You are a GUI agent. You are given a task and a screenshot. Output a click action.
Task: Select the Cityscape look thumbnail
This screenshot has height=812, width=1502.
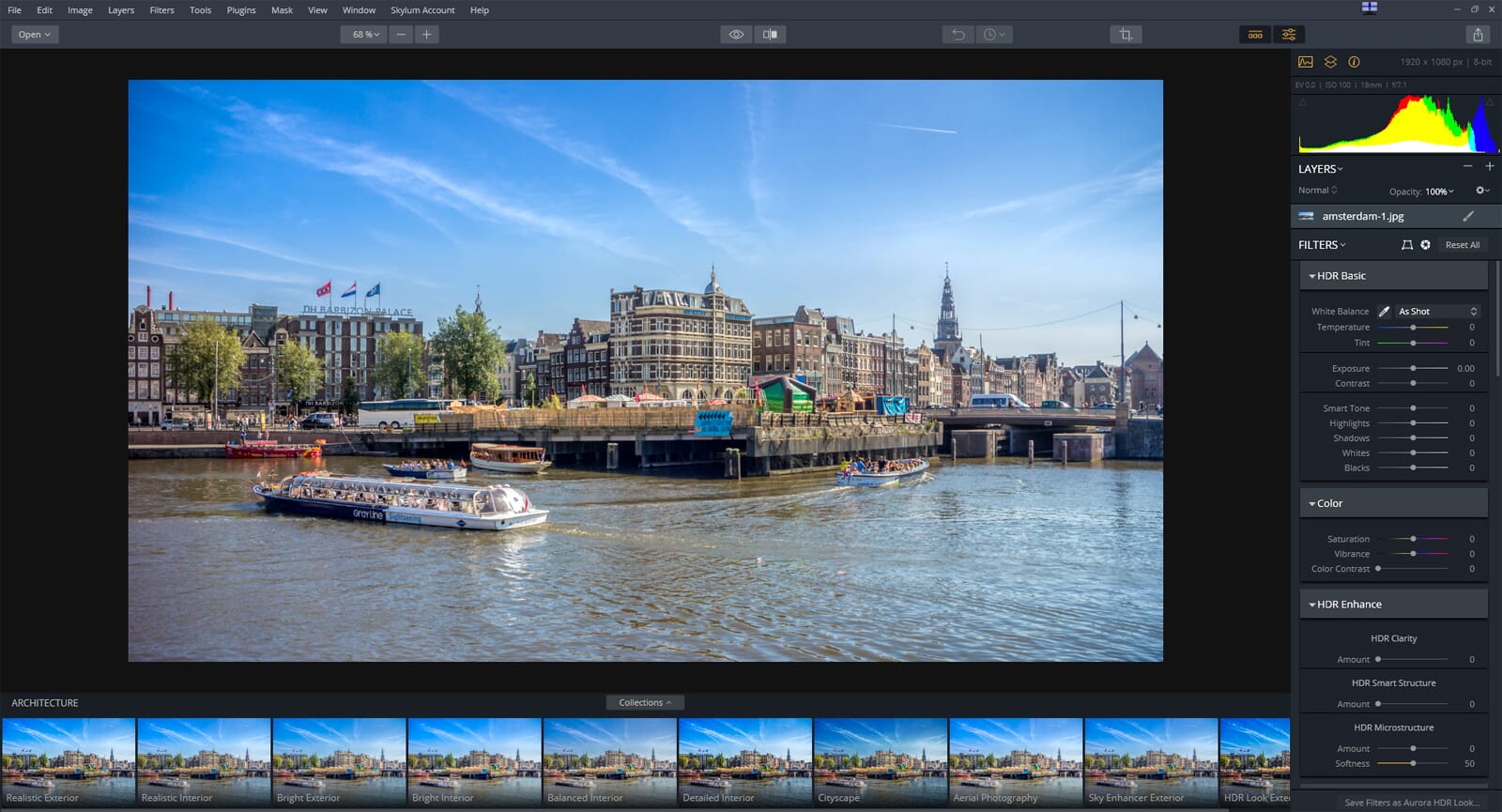coord(881,760)
